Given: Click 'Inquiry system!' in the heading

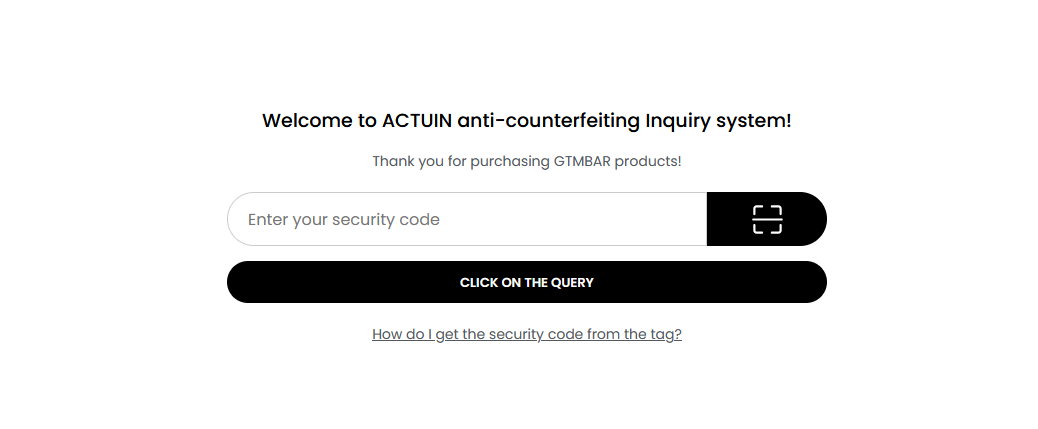Looking at the screenshot, I should (x=718, y=120).
